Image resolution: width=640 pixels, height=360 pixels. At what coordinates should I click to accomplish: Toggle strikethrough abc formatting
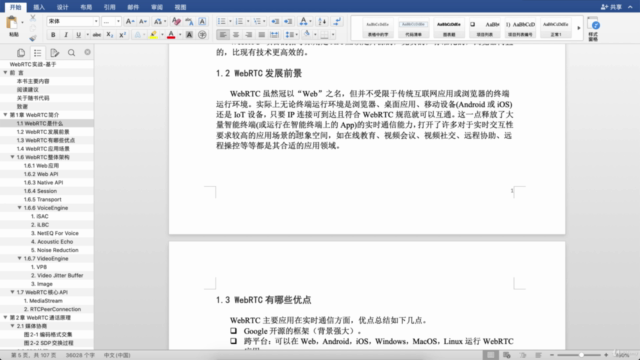pos(97,35)
